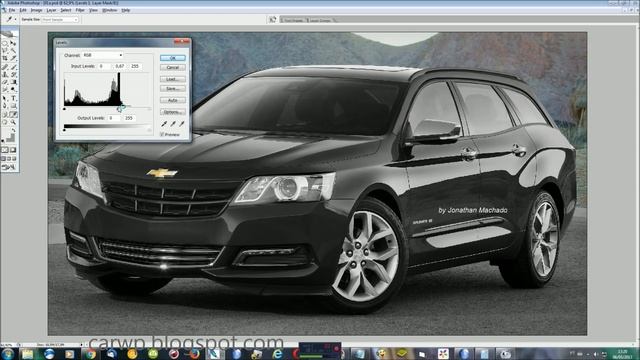Select the Type tool
Viewport: 640px width, 360px height.
click(x=13, y=98)
